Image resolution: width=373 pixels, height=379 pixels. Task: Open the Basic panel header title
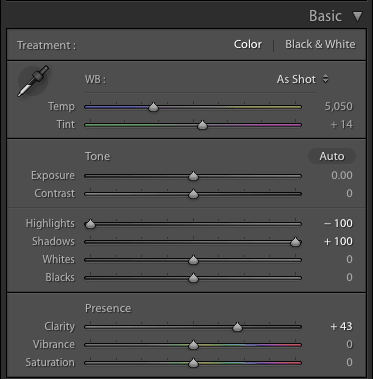click(x=325, y=16)
